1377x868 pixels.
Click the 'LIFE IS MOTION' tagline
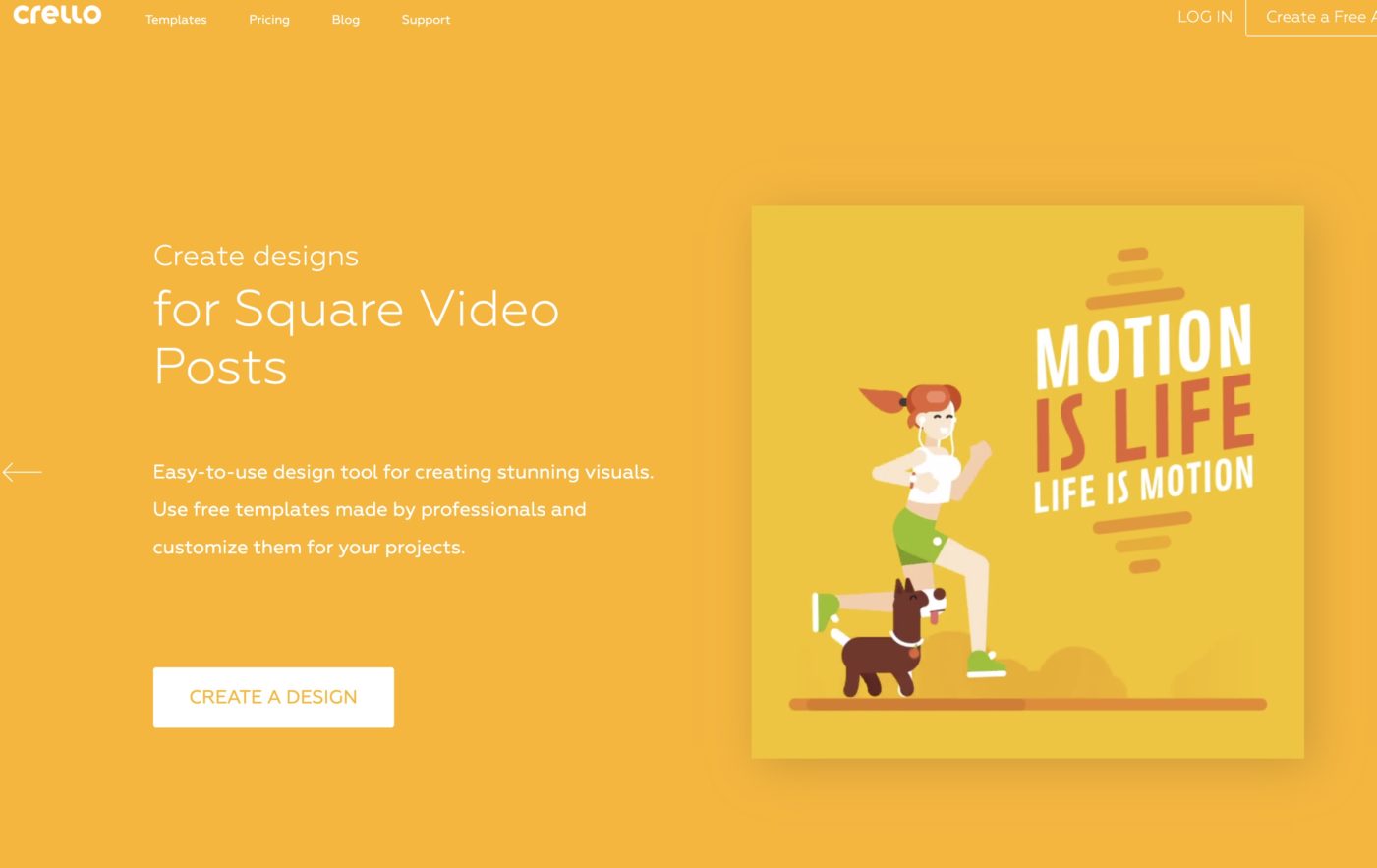click(x=1143, y=484)
